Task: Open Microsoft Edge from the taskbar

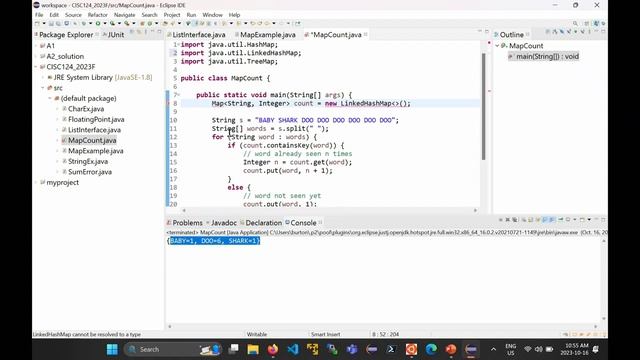Action: 431,349
